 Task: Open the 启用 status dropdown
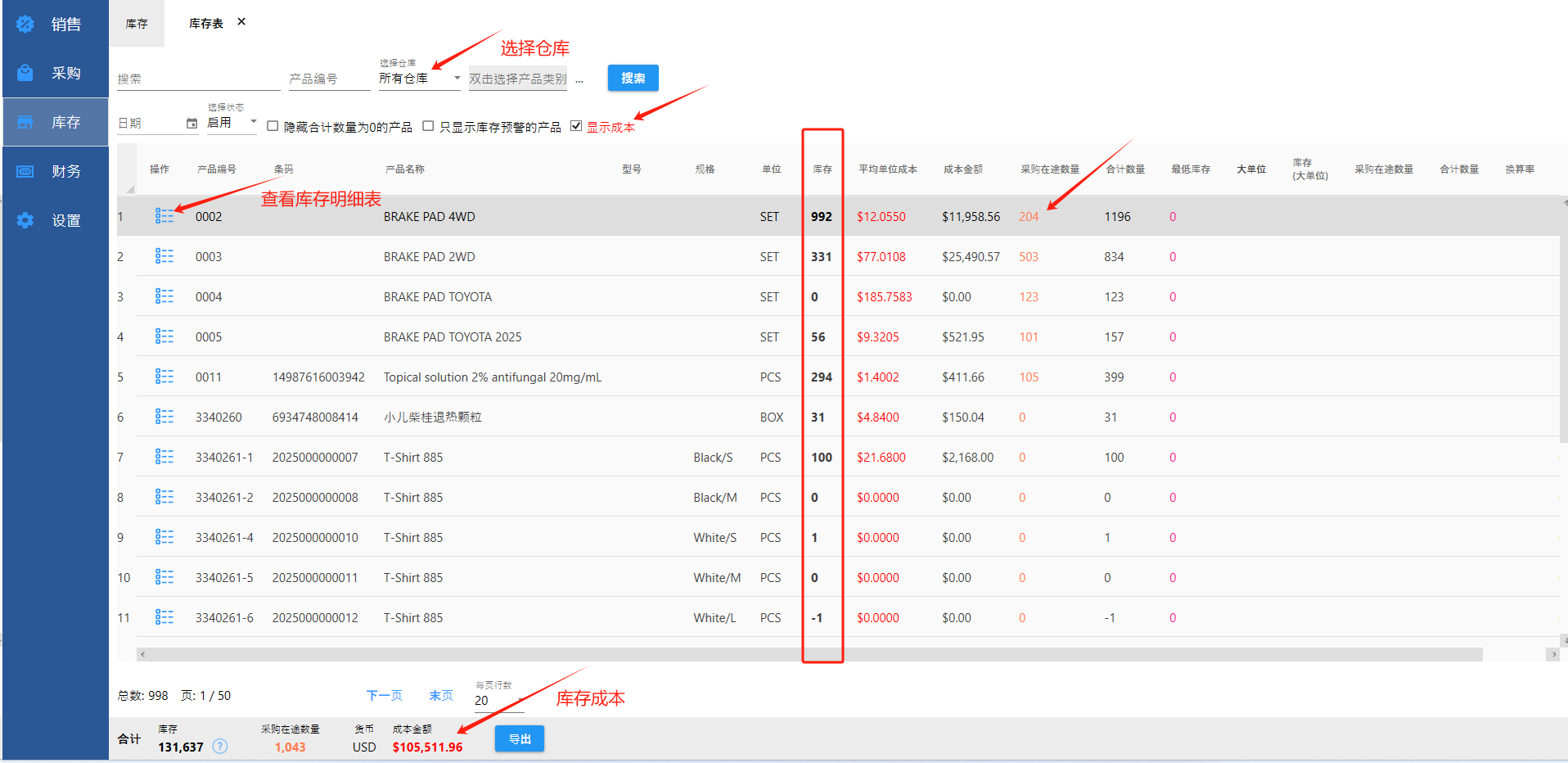click(x=253, y=123)
